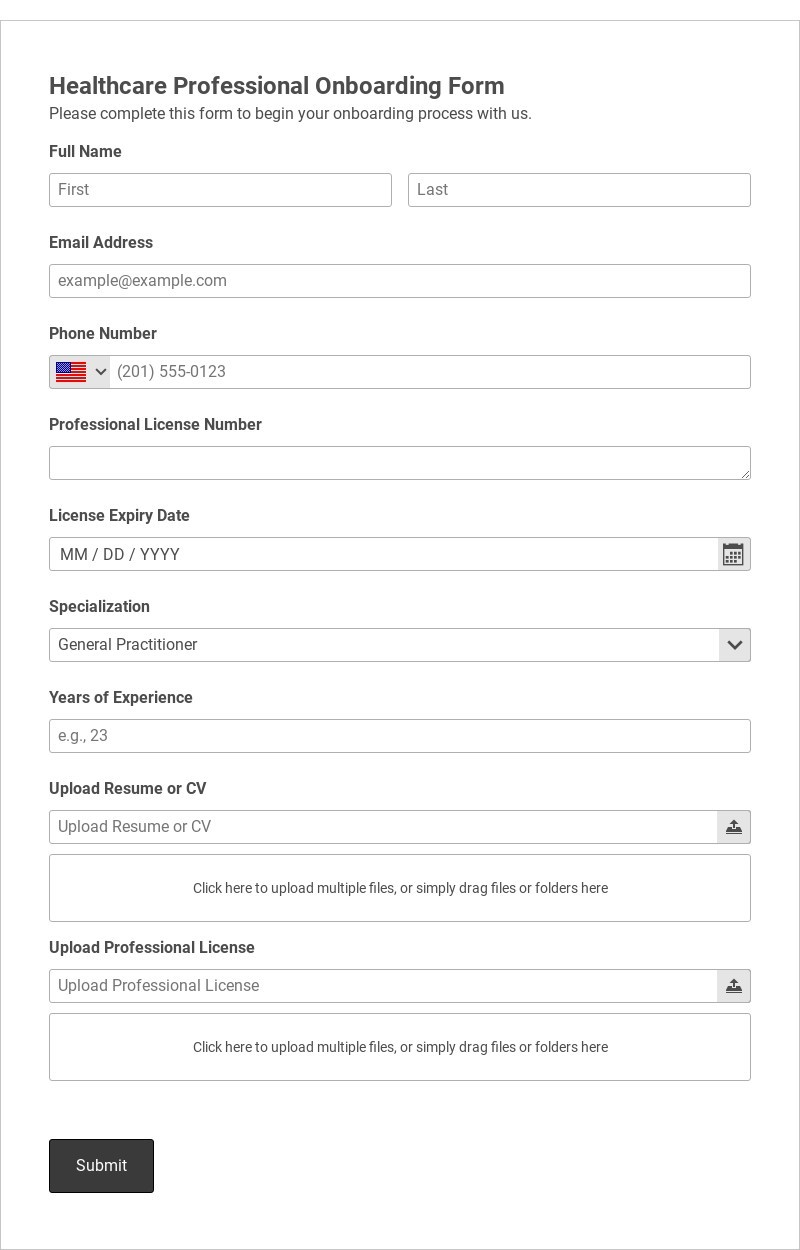The height and width of the screenshot is (1250, 800).
Task: Focus the Last name field
Action: click(579, 190)
